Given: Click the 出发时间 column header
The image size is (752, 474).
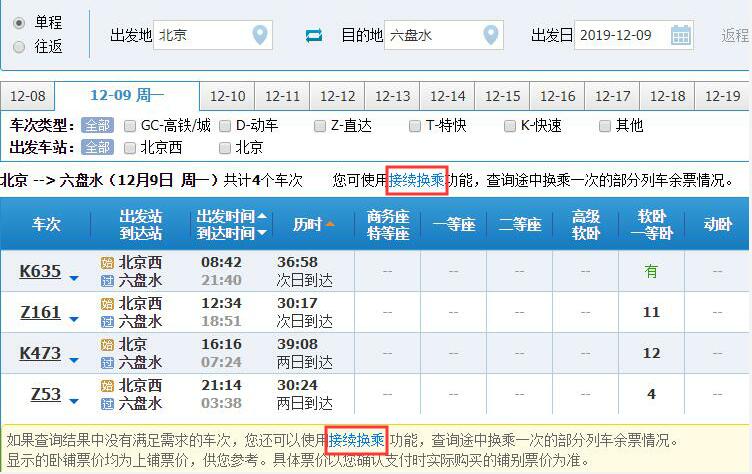Looking at the screenshot, I should (x=225, y=216).
